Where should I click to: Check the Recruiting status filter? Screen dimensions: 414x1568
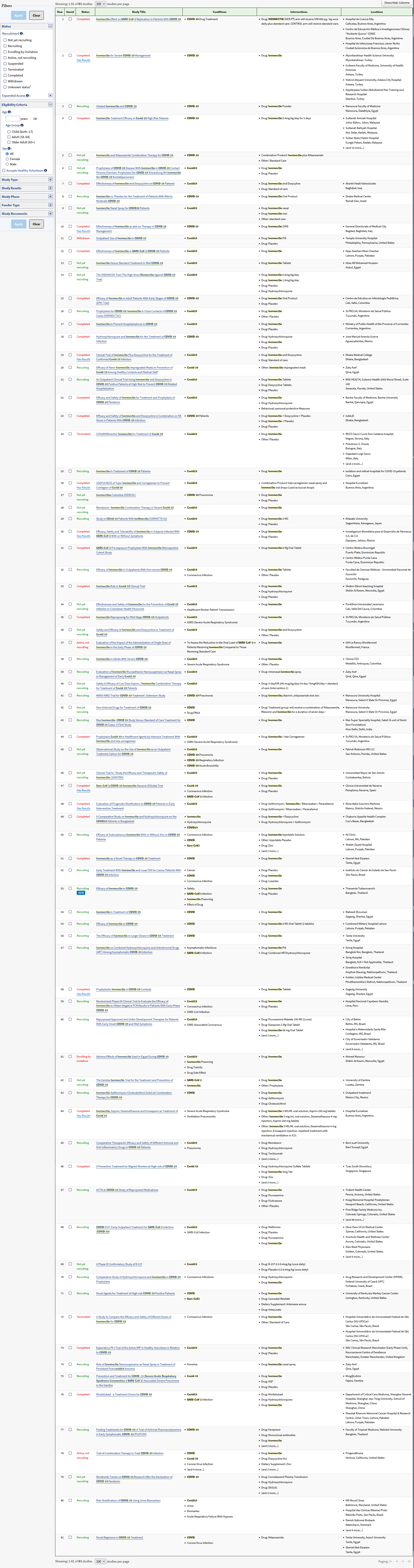coord(5,46)
